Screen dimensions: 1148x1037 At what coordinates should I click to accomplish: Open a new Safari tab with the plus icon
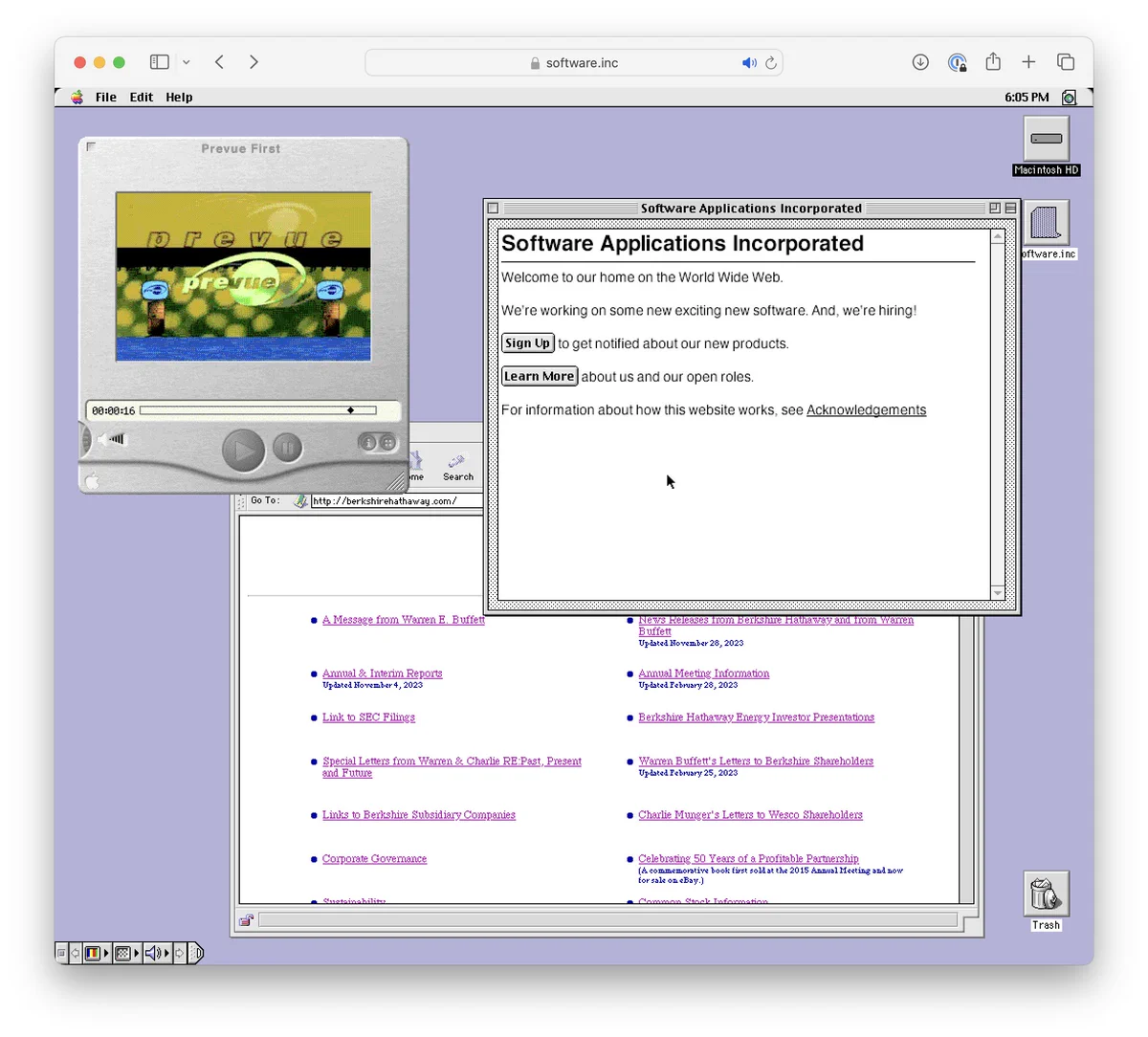(x=1028, y=62)
